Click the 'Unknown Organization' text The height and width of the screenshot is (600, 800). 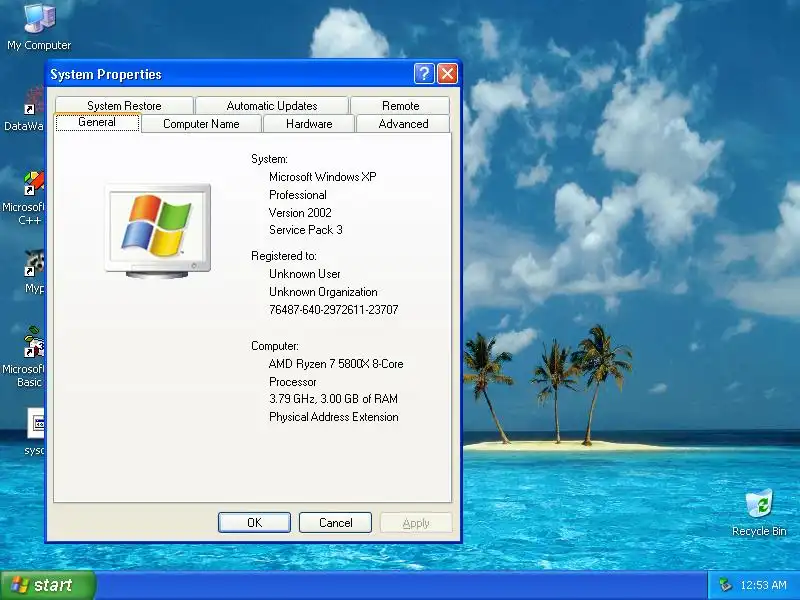(x=323, y=292)
